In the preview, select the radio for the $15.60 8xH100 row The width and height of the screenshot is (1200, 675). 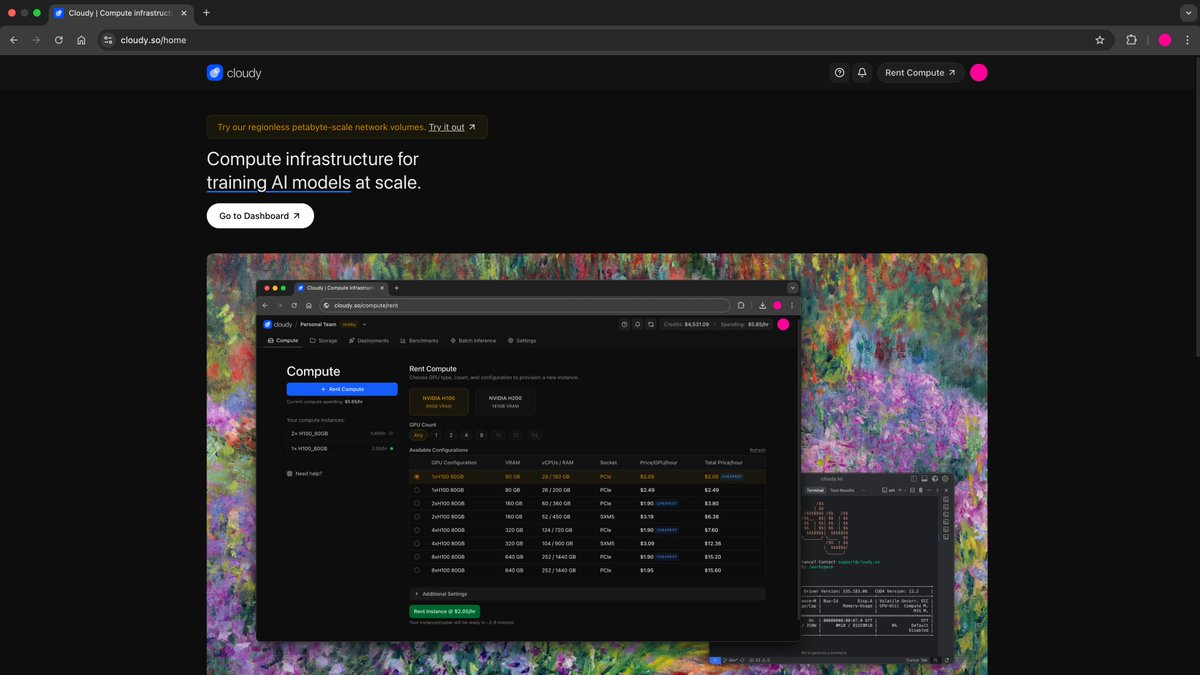(417, 570)
